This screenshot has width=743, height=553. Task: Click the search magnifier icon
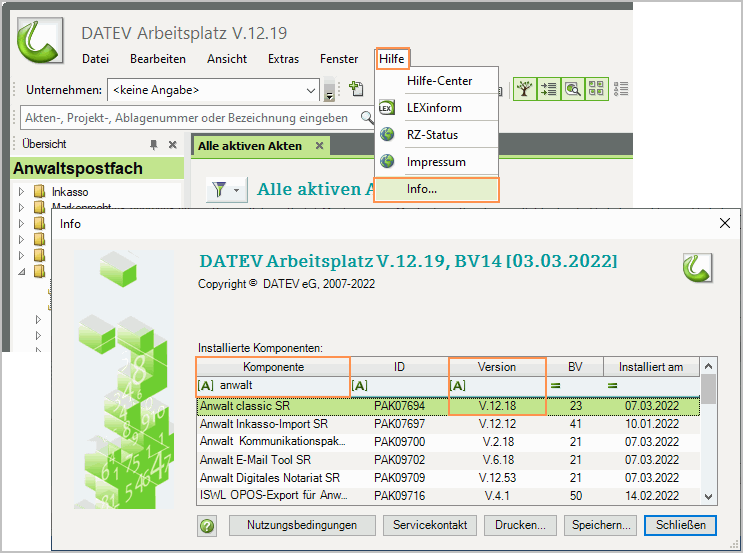[367, 118]
